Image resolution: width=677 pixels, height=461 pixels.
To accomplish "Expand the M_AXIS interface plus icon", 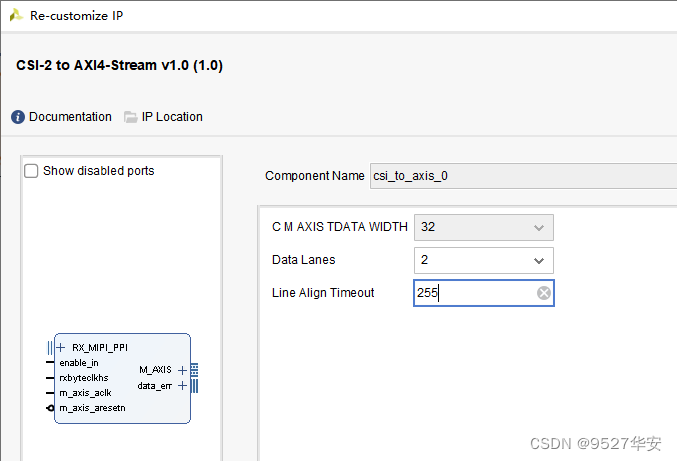I will (x=181, y=370).
